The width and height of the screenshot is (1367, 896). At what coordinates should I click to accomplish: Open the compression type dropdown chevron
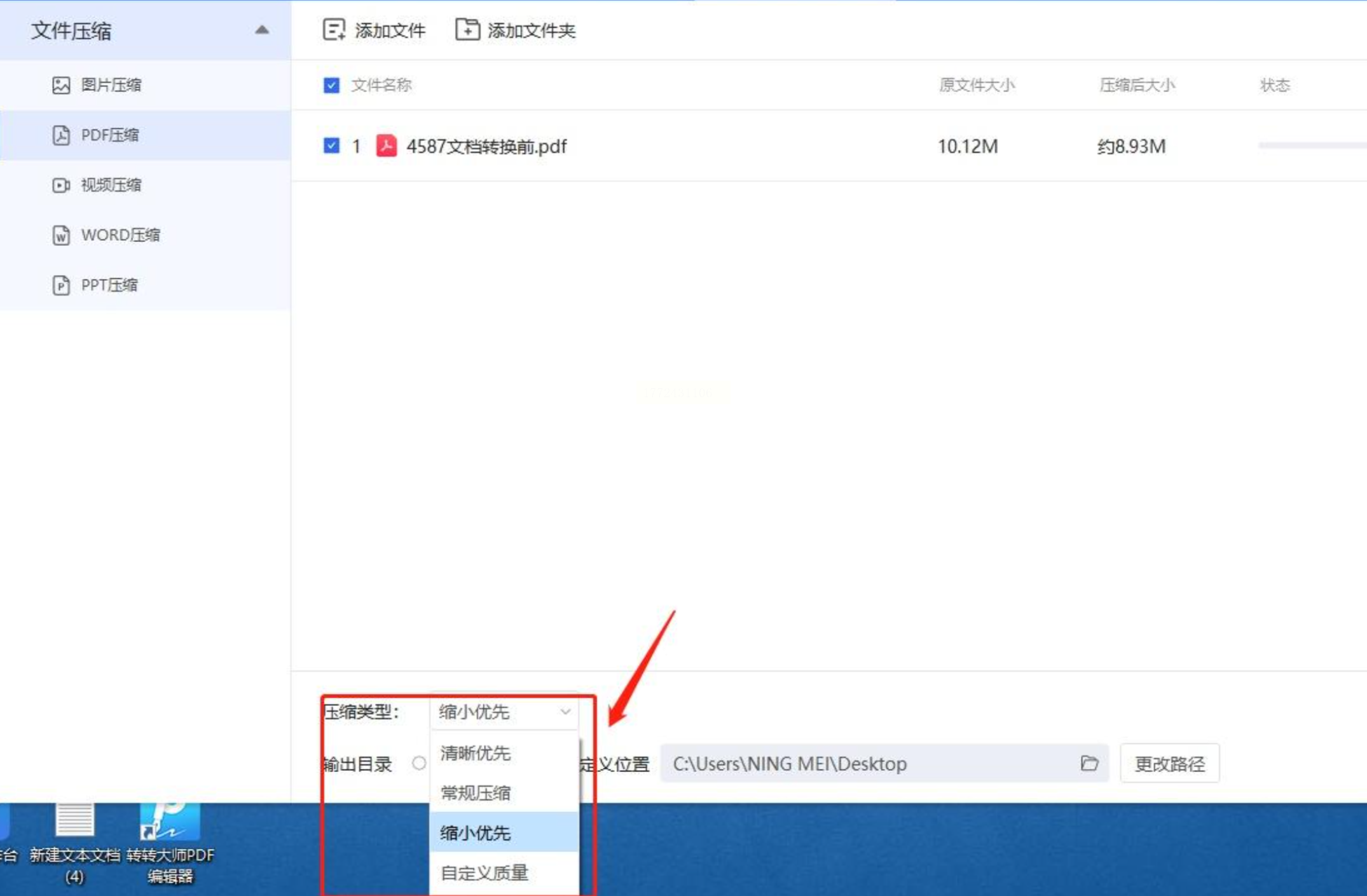coord(565,712)
